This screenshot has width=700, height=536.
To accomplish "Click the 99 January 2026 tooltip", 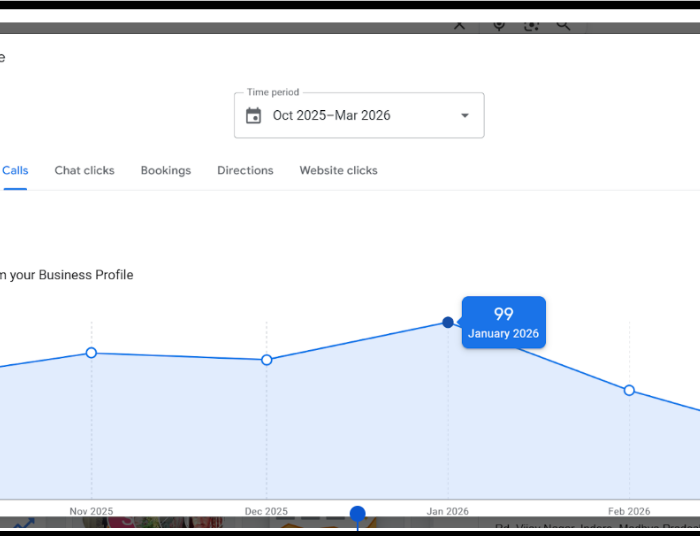I will pos(504,322).
